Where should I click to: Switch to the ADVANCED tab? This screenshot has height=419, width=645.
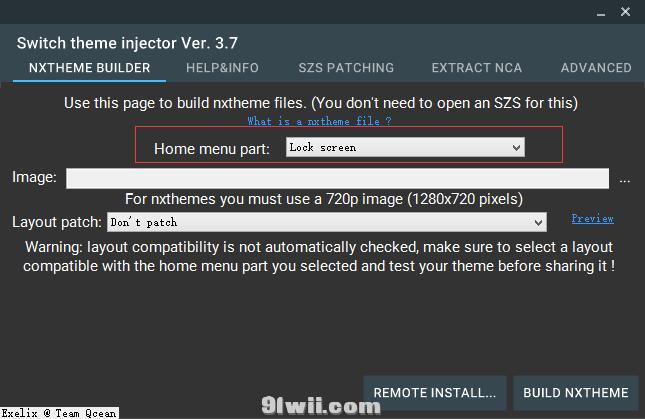[x=596, y=68]
